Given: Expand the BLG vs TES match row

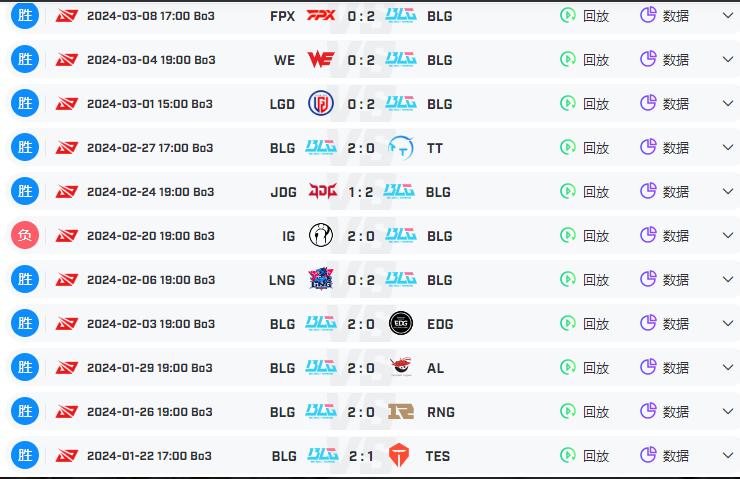Looking at the screenshot, I should point(728,455).
